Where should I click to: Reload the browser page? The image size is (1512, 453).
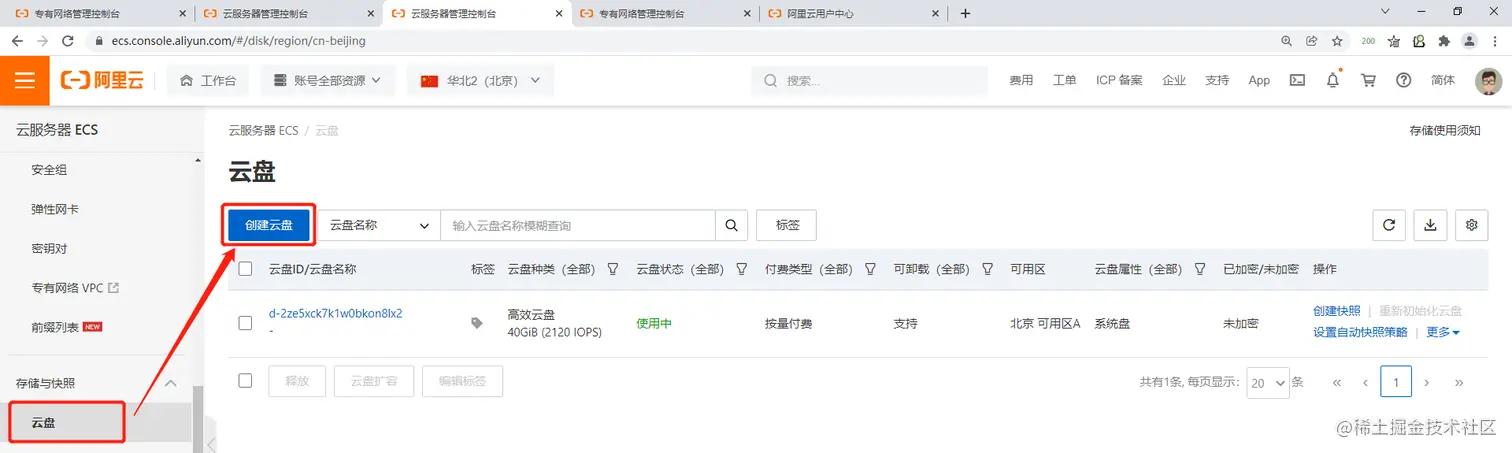coord(68,41)
